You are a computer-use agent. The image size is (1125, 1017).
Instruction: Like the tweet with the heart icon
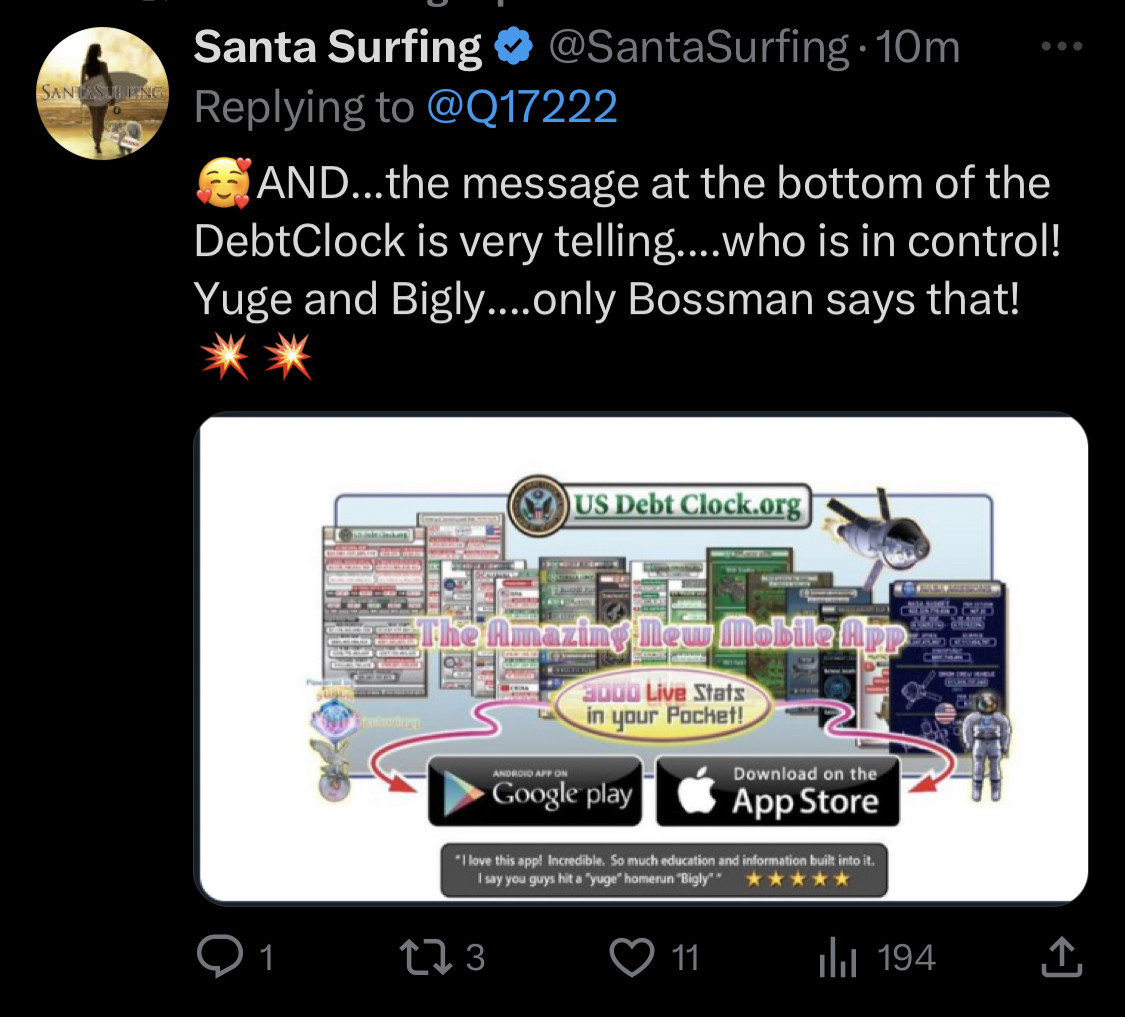(x=631, y=957)
